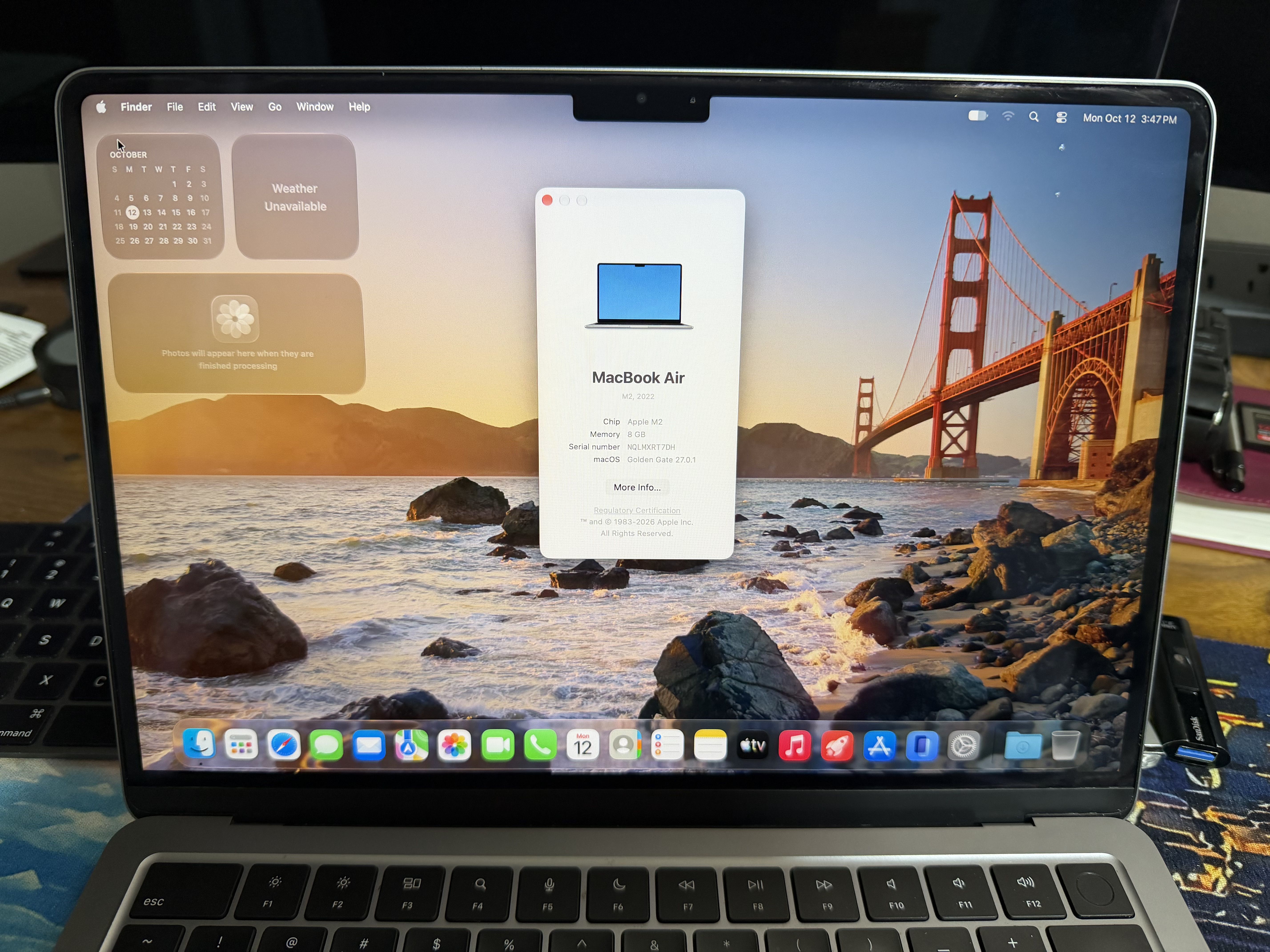
Task: Click the More Info... button
Action: (637, 487)
